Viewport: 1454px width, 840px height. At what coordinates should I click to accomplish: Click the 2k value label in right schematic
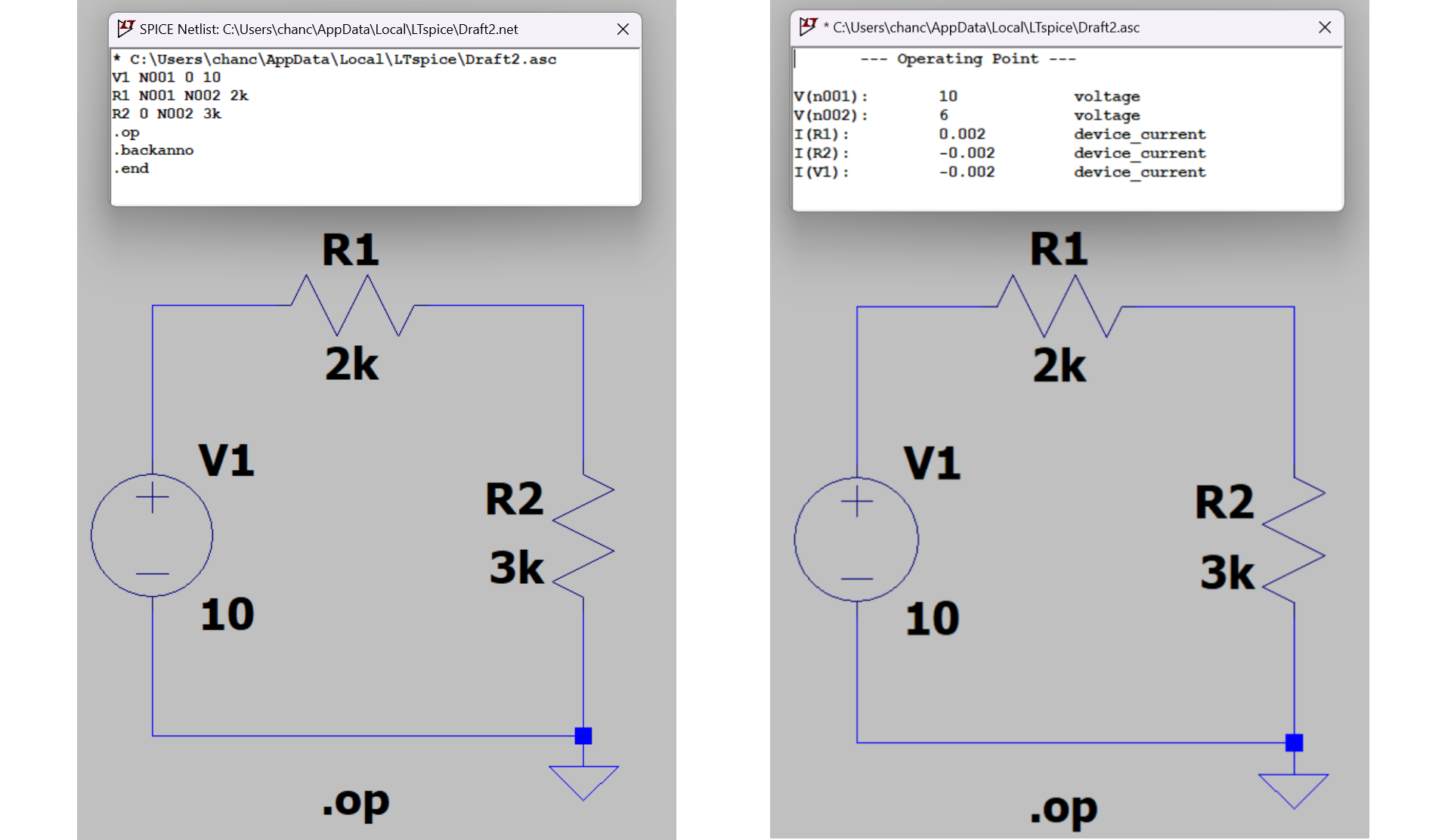point(1059,366)
